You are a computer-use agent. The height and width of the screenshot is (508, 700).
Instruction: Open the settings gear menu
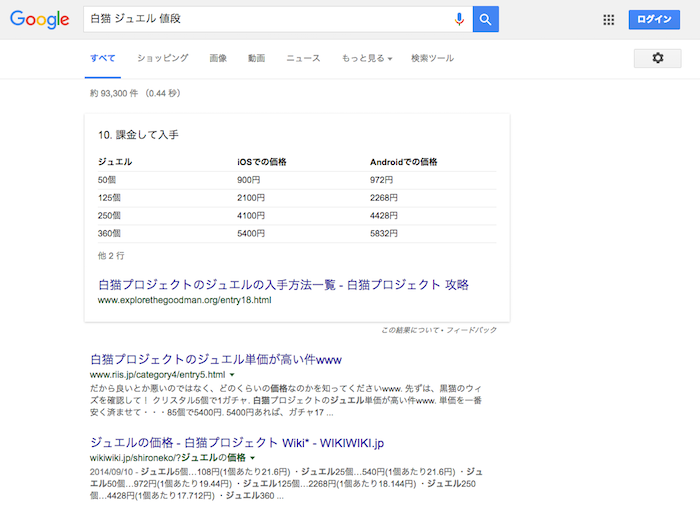657,58
